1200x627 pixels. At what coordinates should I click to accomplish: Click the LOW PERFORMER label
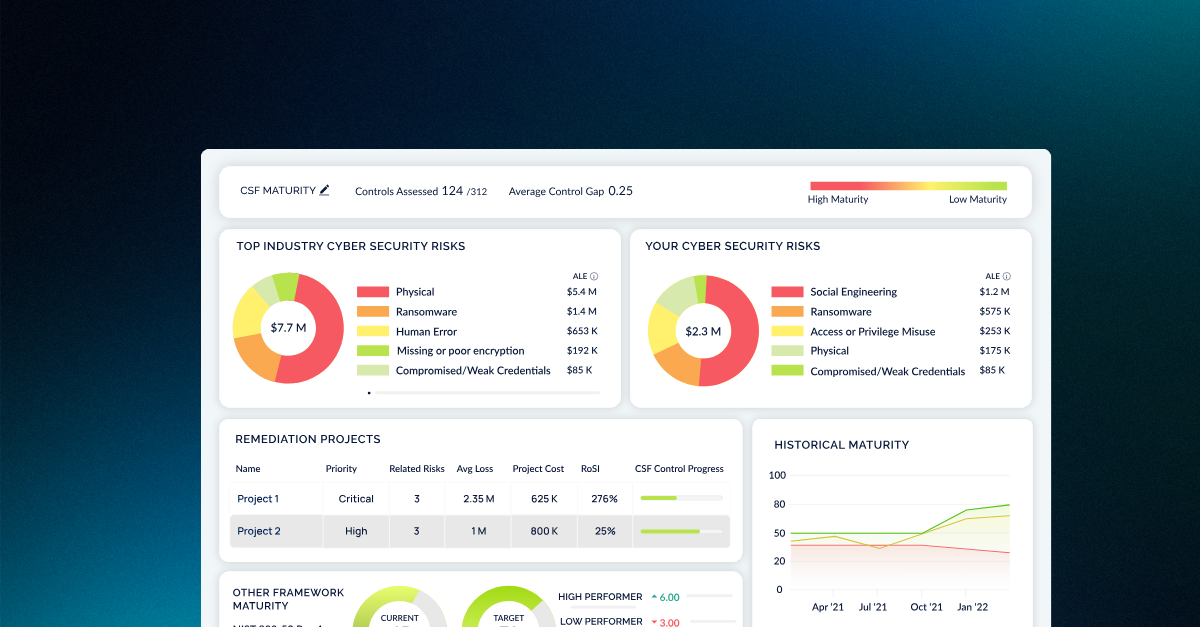[x=600, y=621]
